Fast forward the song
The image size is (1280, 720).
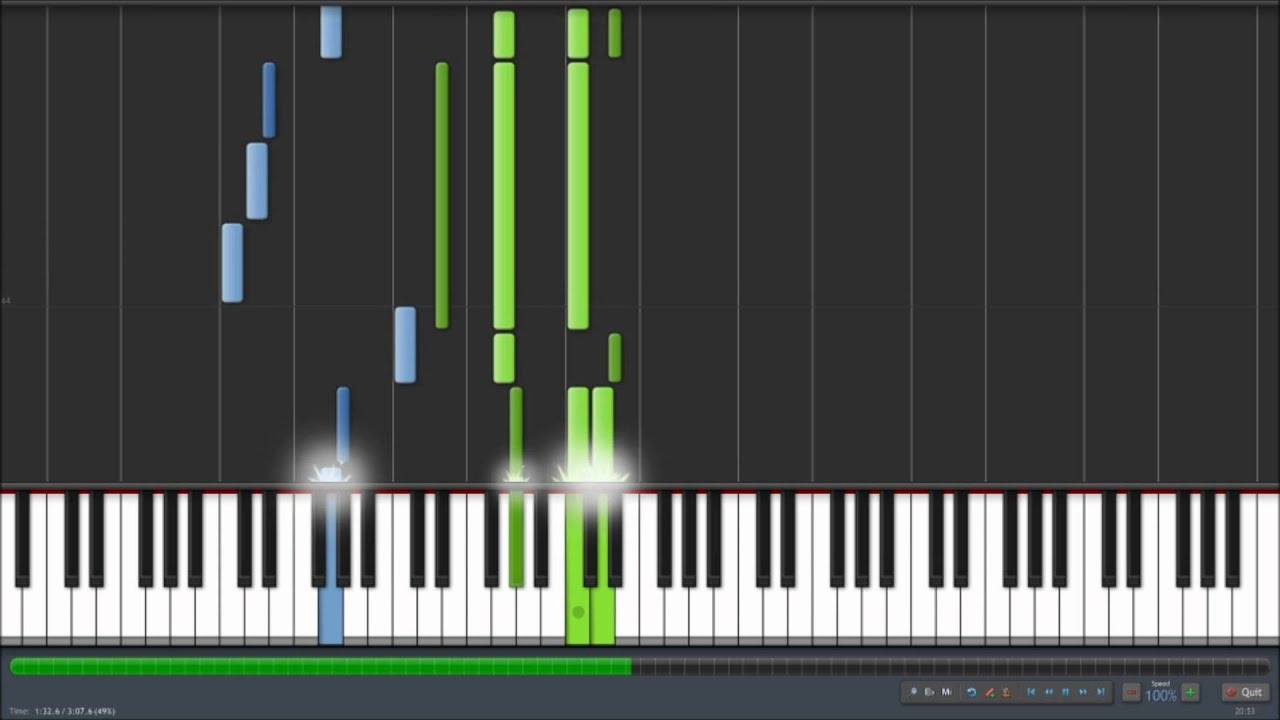pyautogui.click(x=1083, y=692)
